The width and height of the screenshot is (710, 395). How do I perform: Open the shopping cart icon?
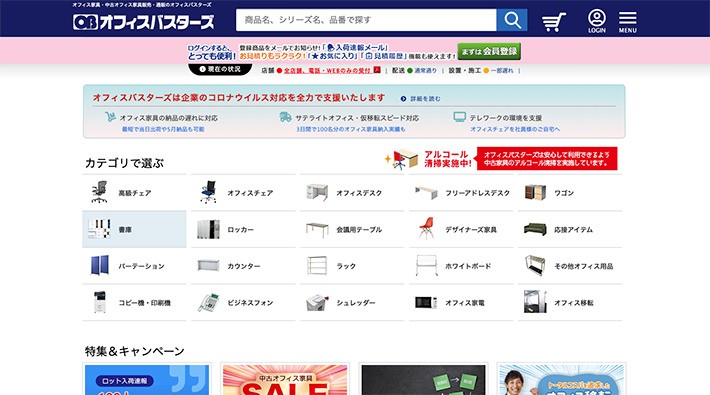point(553,22)
